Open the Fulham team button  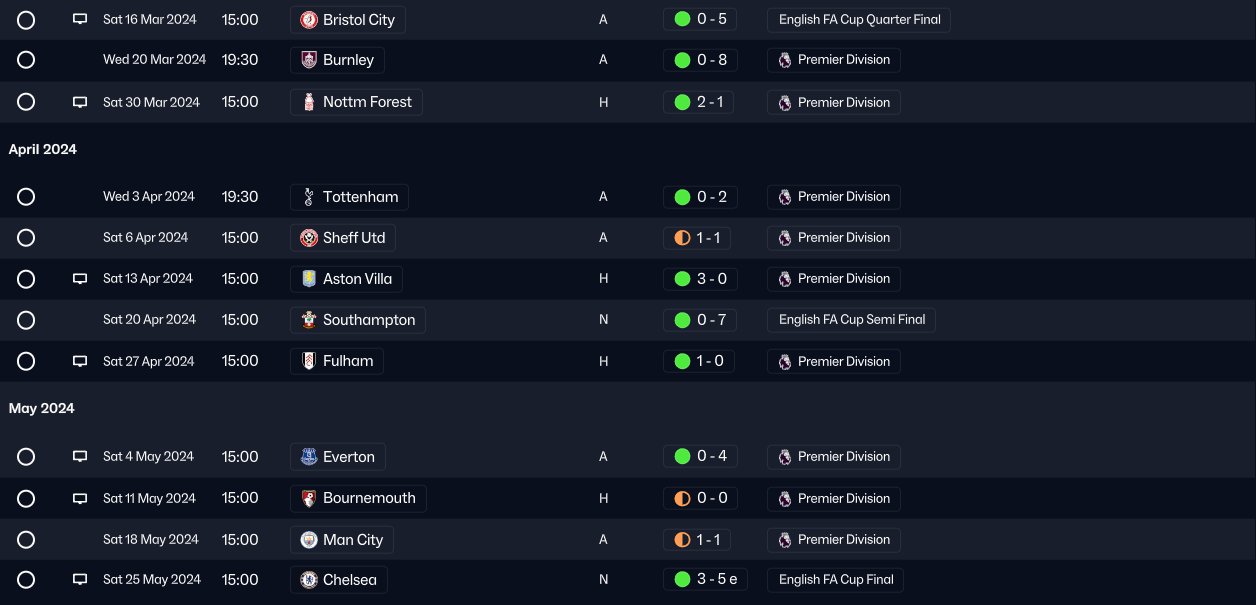pos(337,361)
